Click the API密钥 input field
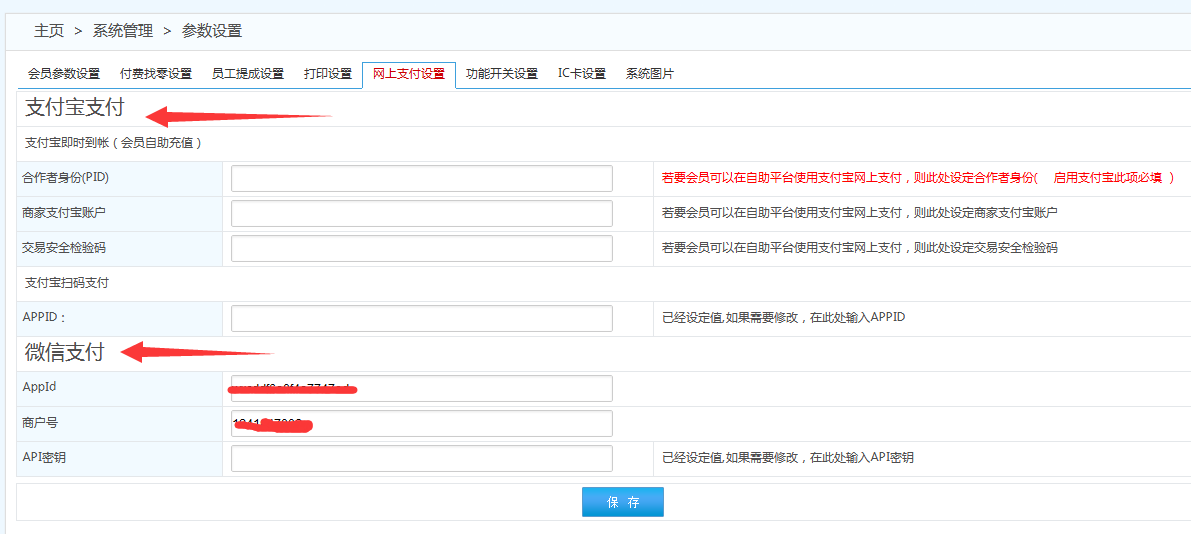1191x534 pixels. pyautogui.click(x=421, y=458)
